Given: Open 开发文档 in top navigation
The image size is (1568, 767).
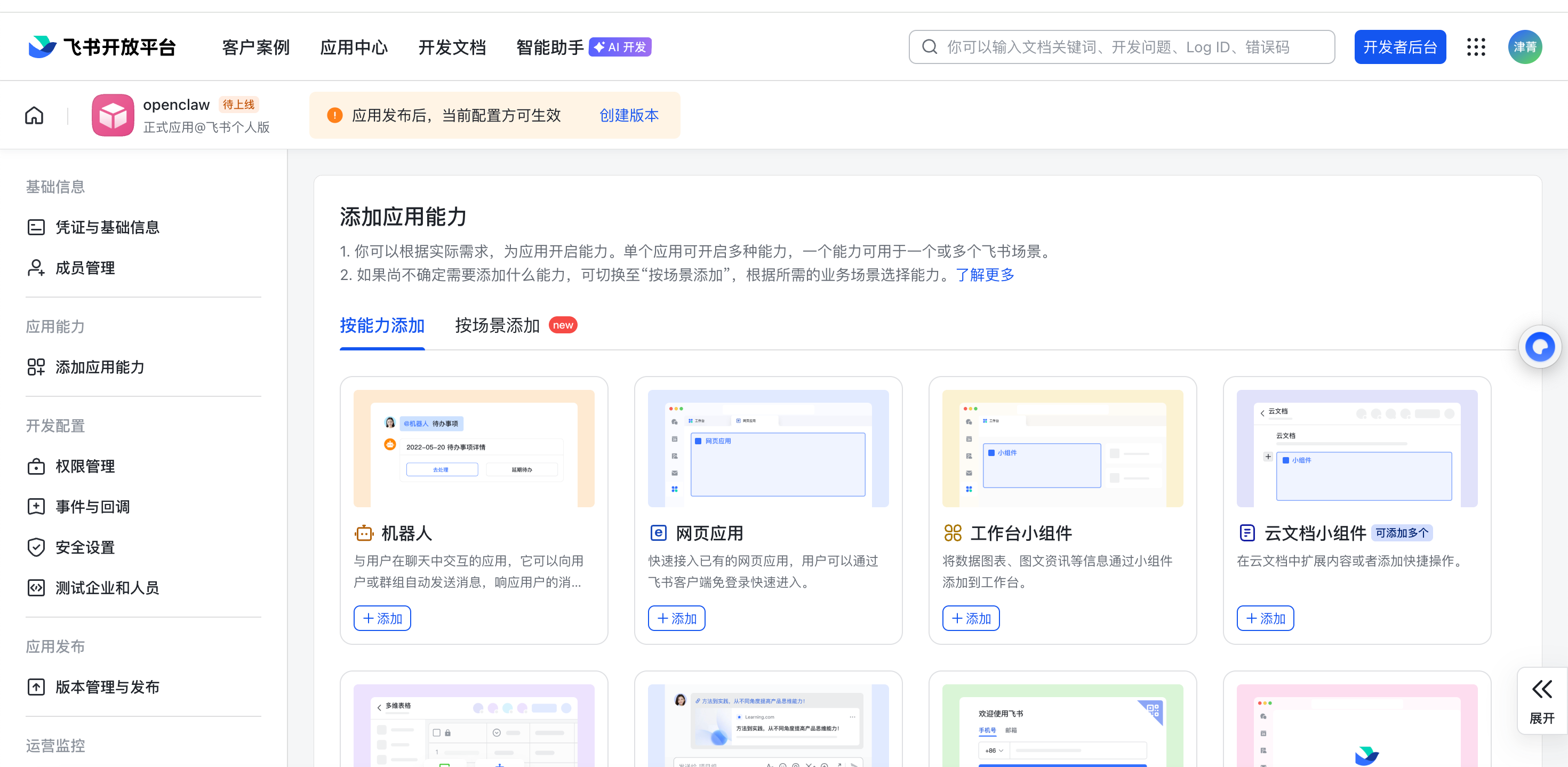Looking at the screenshot, I should point(452,47).
